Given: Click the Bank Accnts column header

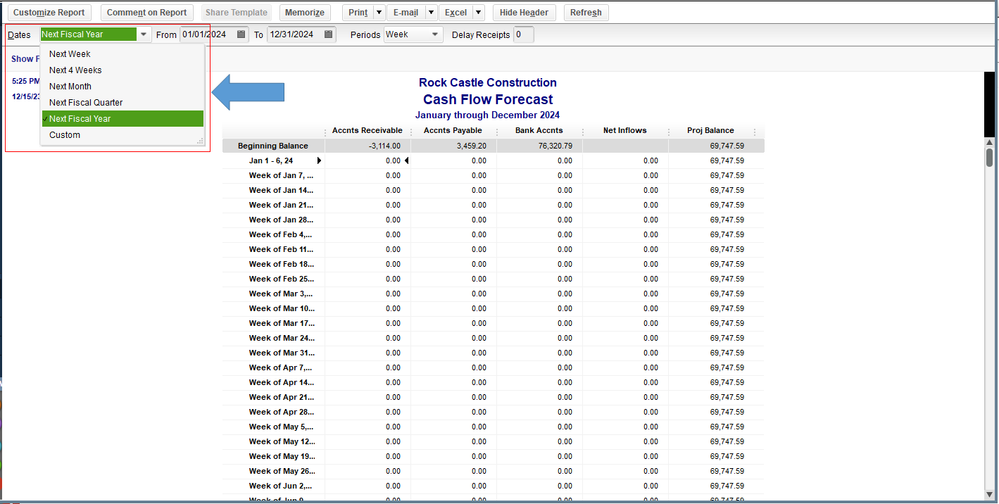Looking at the screenshot, I should [x=538, y=131].
